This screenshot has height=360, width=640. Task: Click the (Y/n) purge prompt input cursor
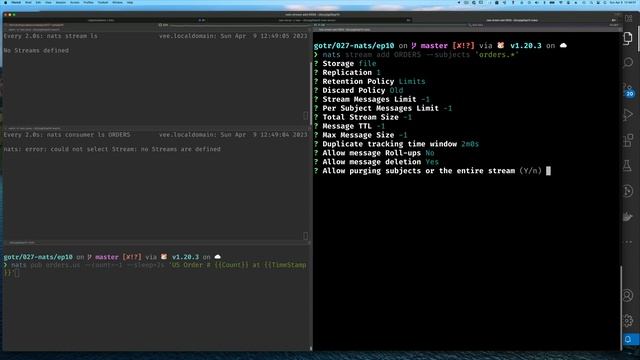pos(548,171)
